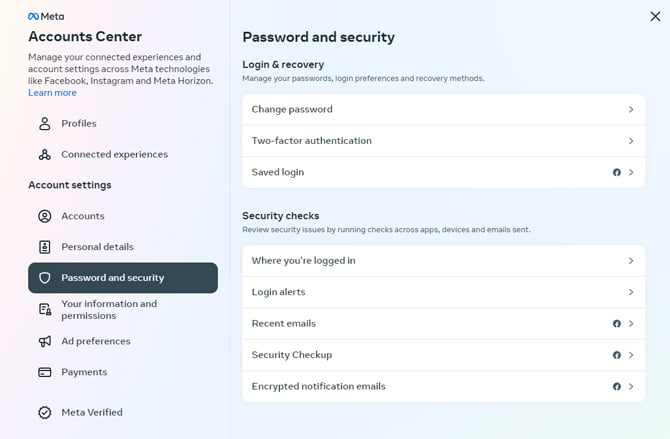Follow the Learn more link
The height and width of the screenshot is (439, 670).
[52, 93]
